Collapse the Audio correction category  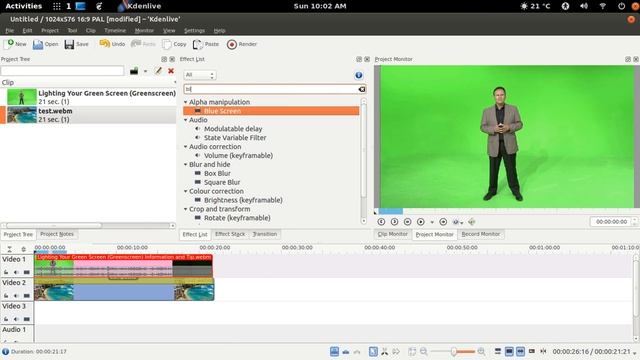[186, 147]
